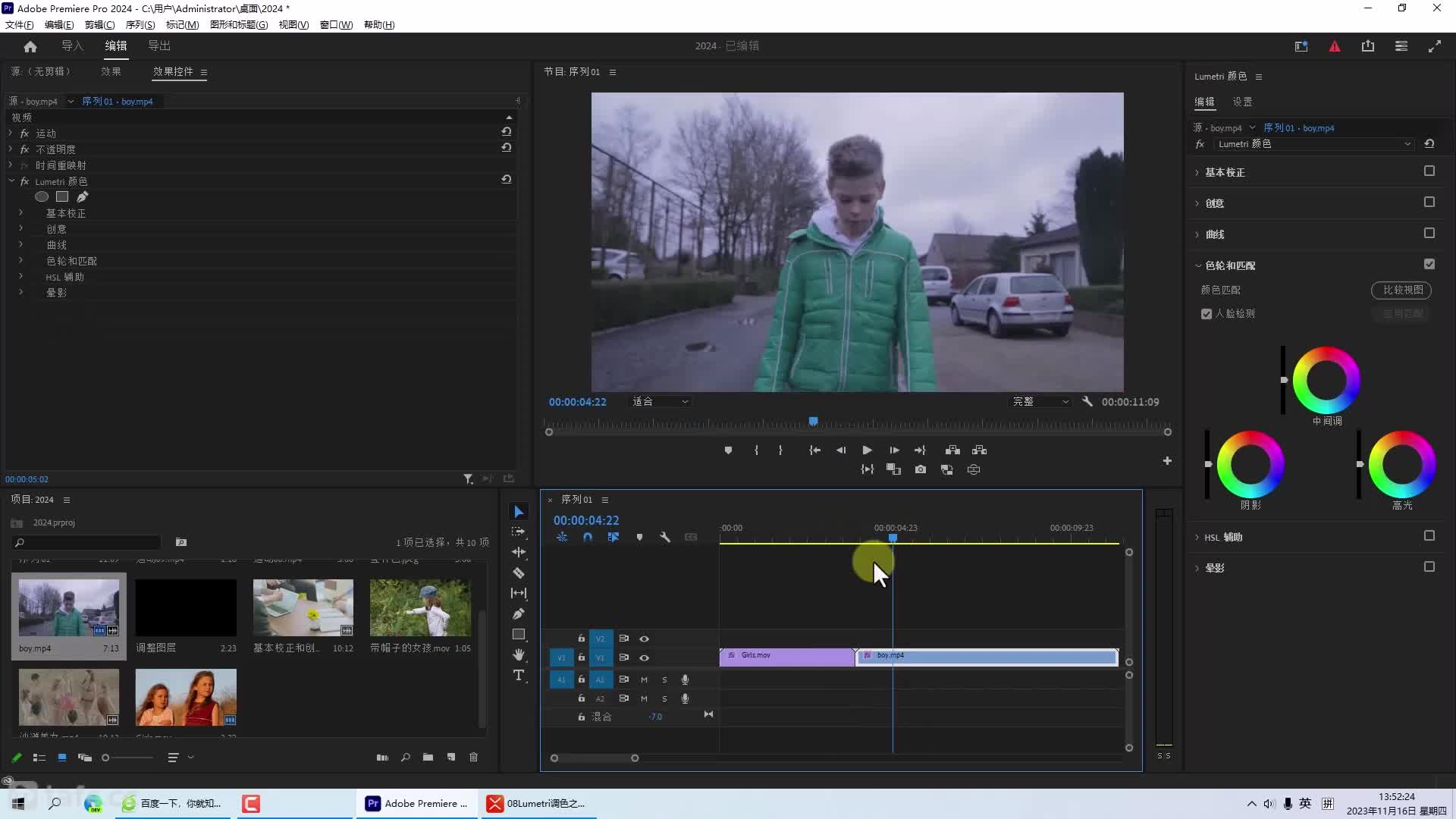Select the Slip tool
The image size is (1456, 819).
(519, 593)
